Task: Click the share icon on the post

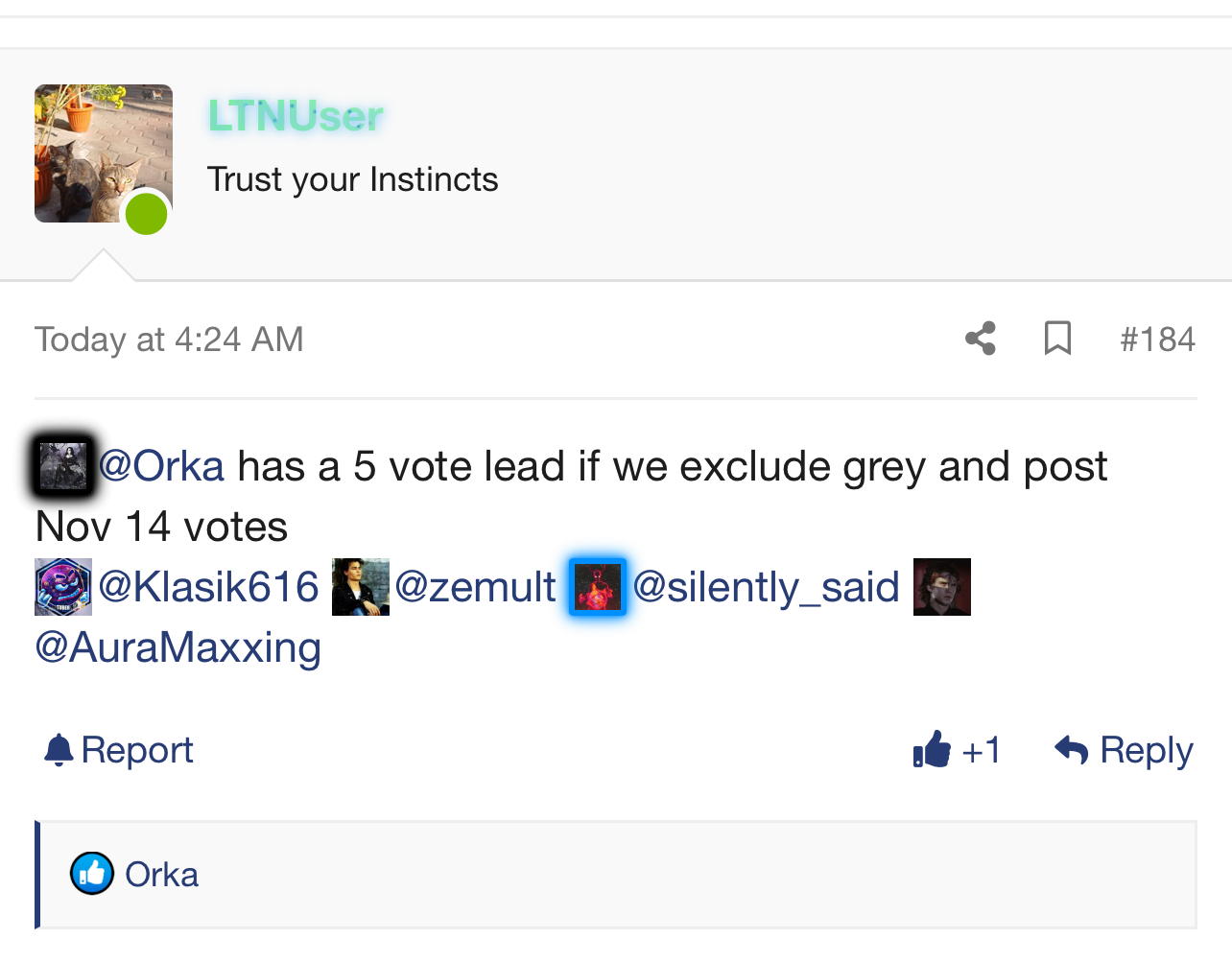Action: 980,339
